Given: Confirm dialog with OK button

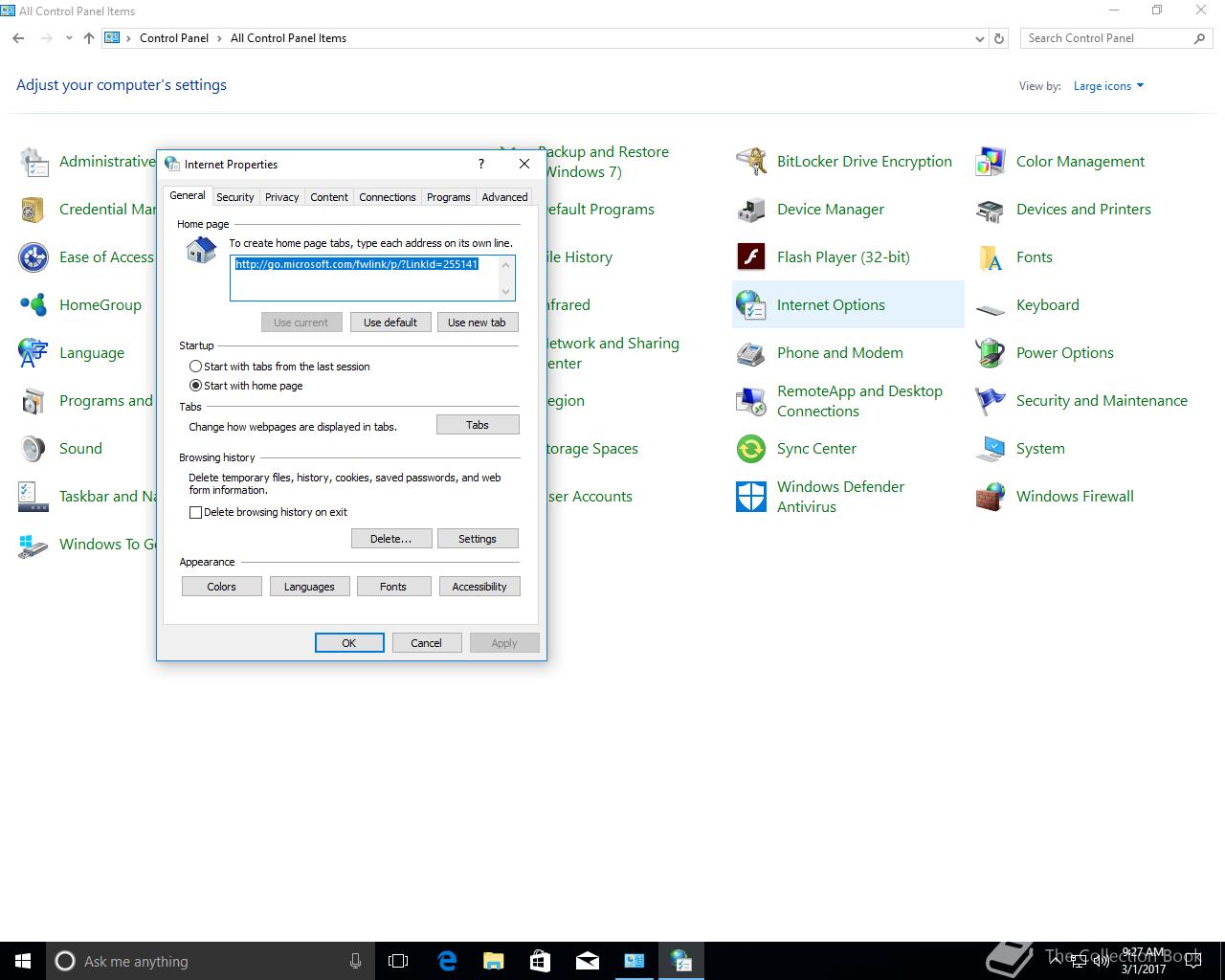Looking at the screenshot, I should [349, 643].
